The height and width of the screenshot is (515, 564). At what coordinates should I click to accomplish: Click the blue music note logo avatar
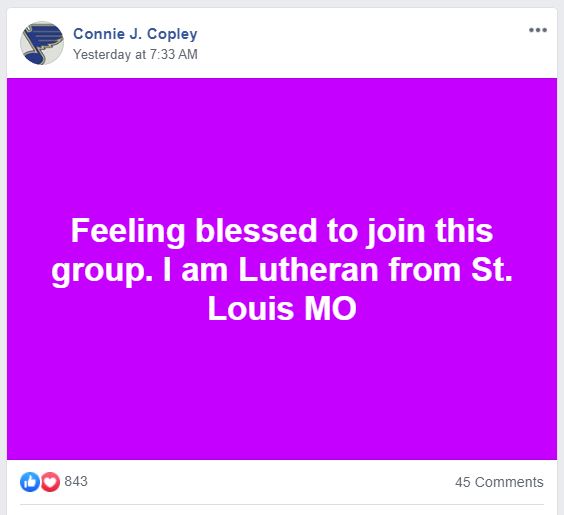42,43
